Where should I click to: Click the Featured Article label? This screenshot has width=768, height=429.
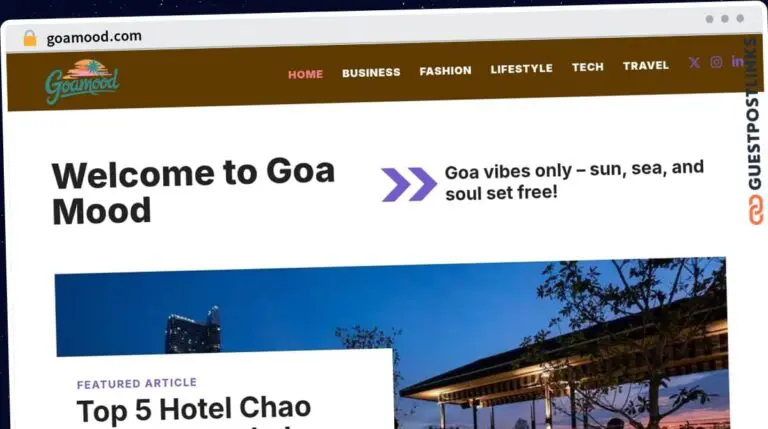[x=137, y=383]
